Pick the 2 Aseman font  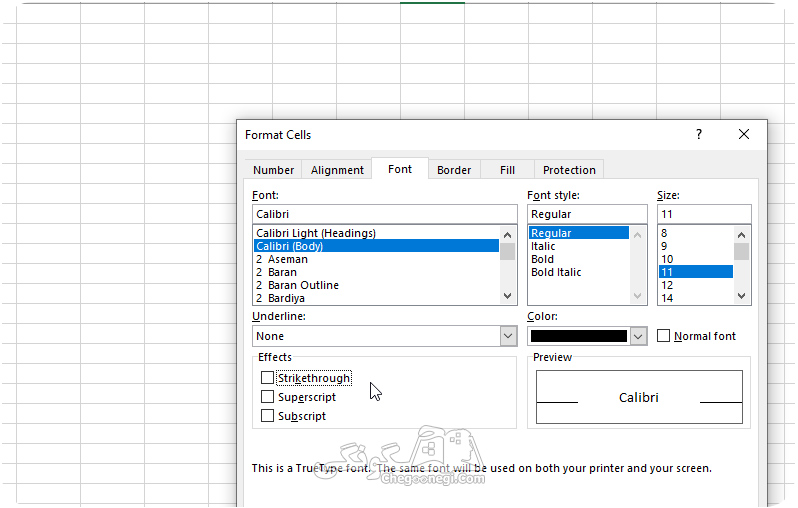[x=376, y=259]
